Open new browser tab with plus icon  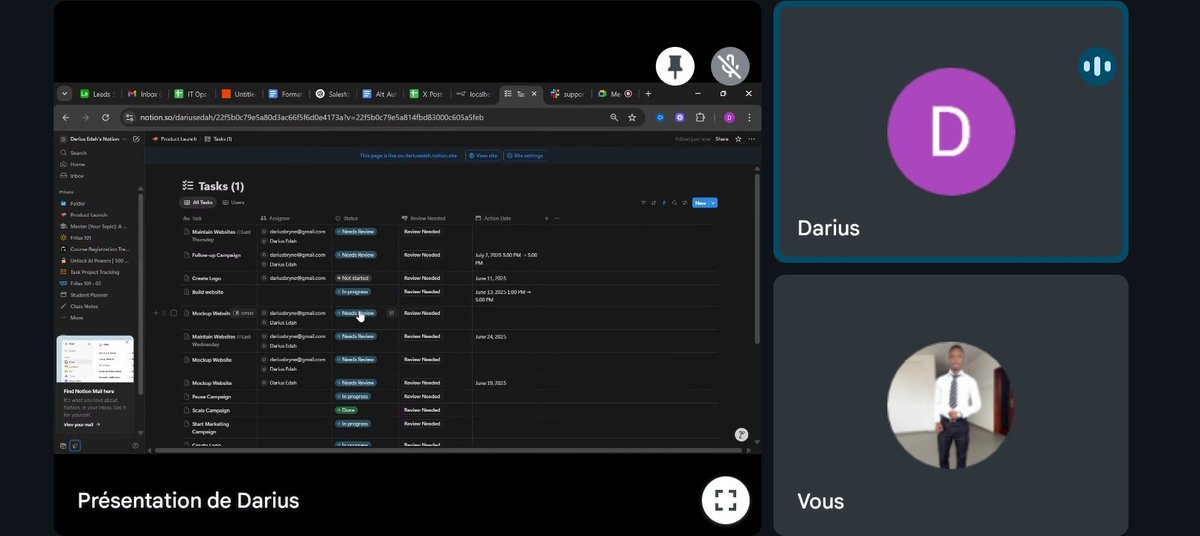click(648, 94)
